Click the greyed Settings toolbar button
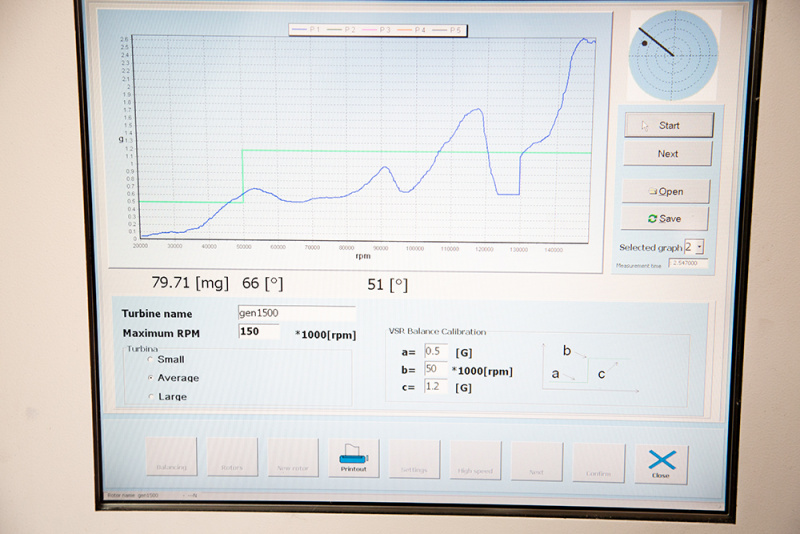The width and height of the screenshot is (800, 534). [x=414, y=459]
